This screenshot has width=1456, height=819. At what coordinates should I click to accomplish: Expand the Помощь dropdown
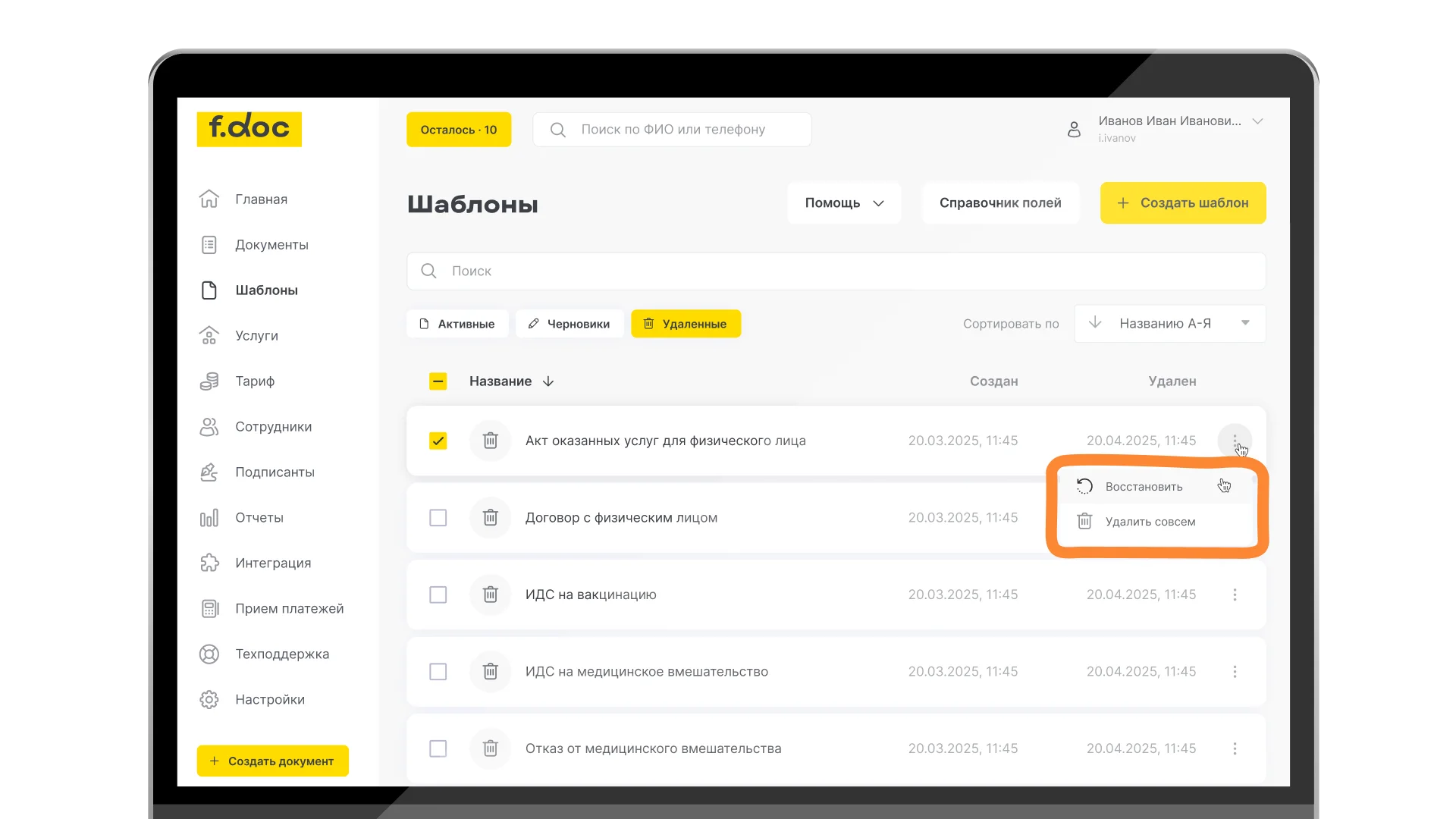[844, 203]
